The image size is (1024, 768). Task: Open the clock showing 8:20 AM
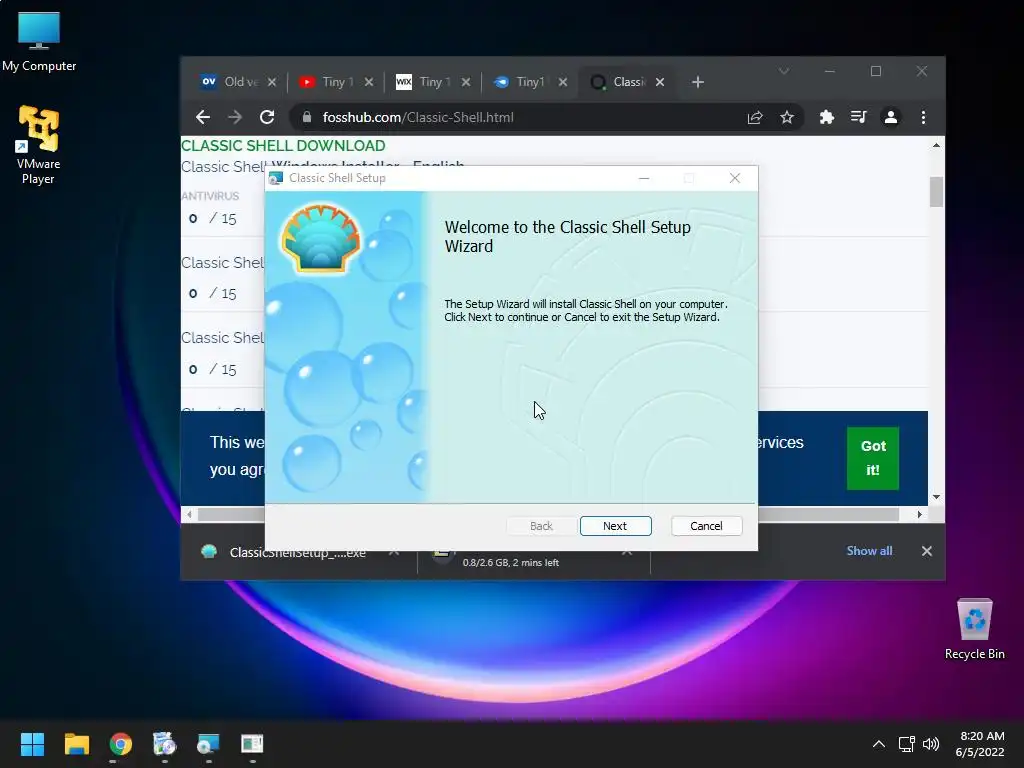point(980,744)
